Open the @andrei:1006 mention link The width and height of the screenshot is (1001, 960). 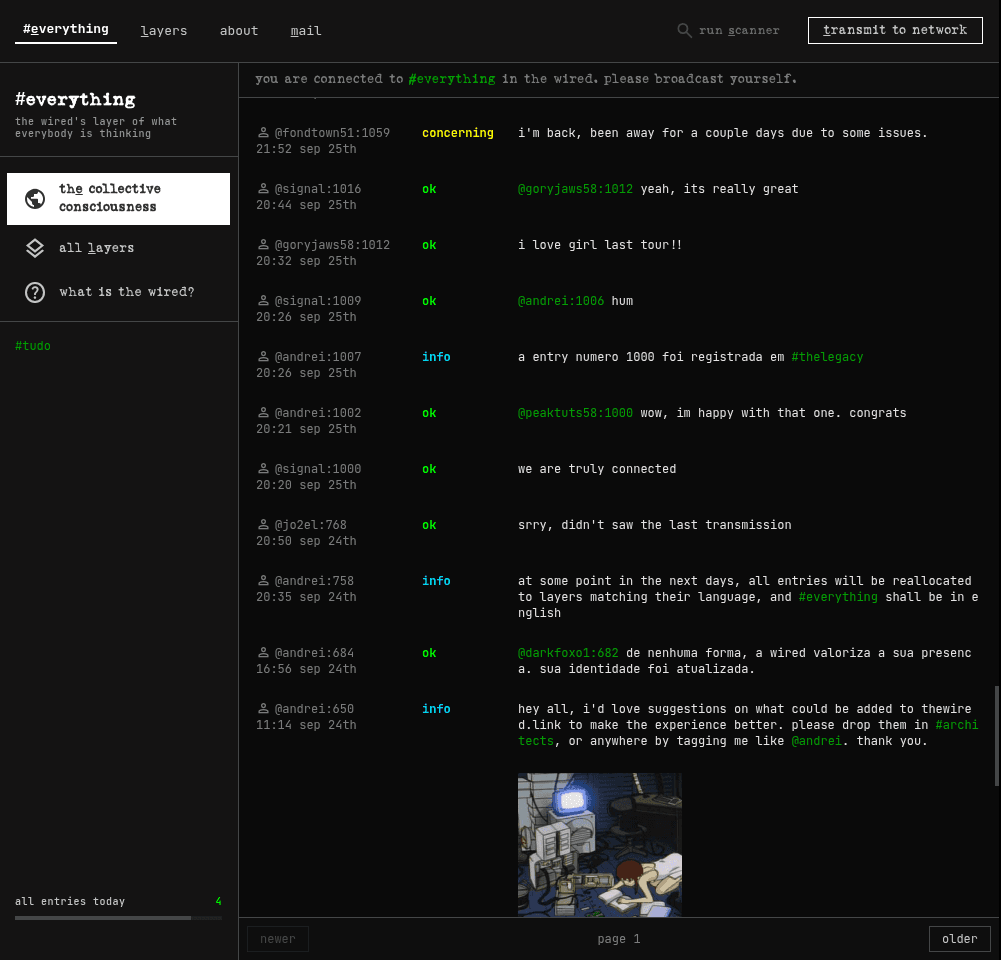(561, 301)
